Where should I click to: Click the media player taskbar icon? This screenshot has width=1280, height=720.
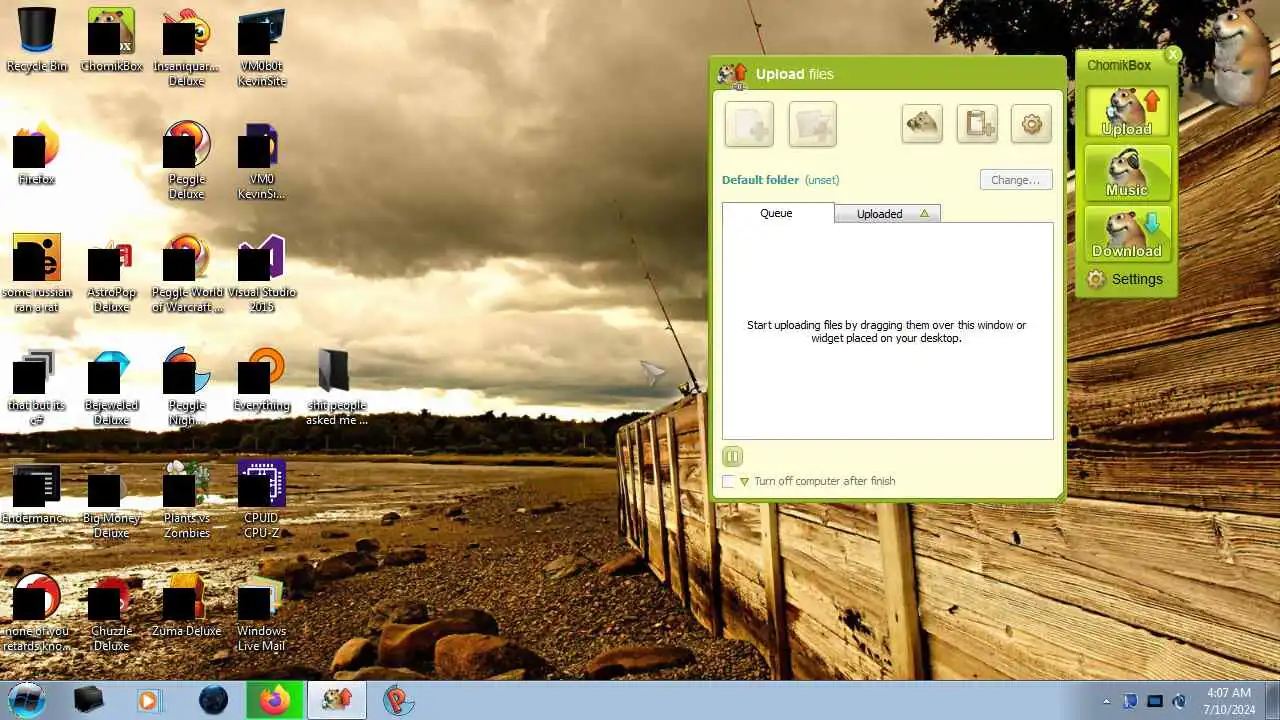(x=149, y=700)
